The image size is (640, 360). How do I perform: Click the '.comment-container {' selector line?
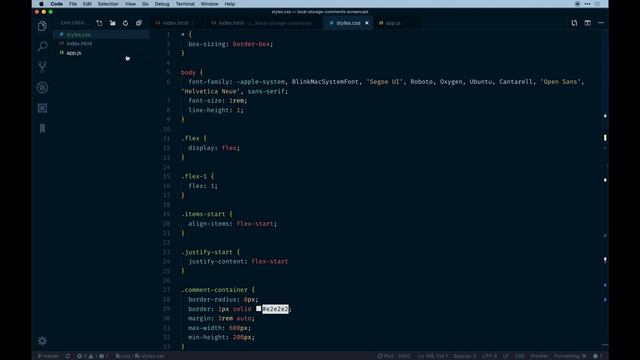[x=218, y=290]
